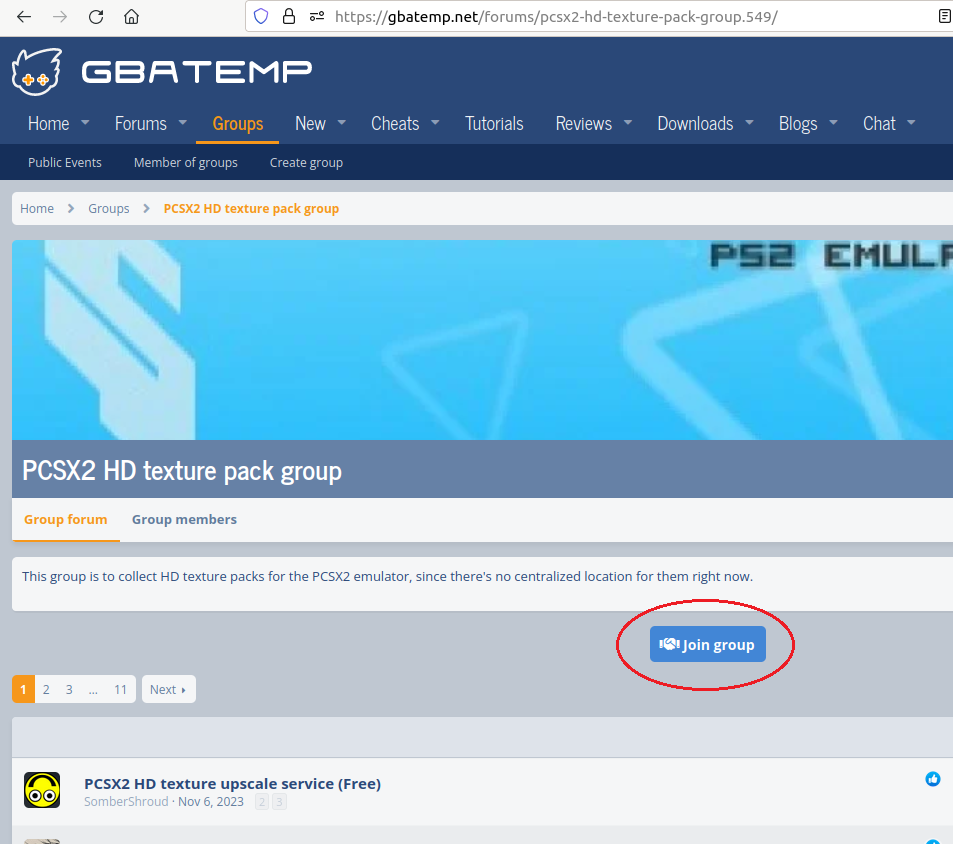Expand the Chat menu dropdown arrow
Viewport: 953px width, 844px height.
click(911, 123)
